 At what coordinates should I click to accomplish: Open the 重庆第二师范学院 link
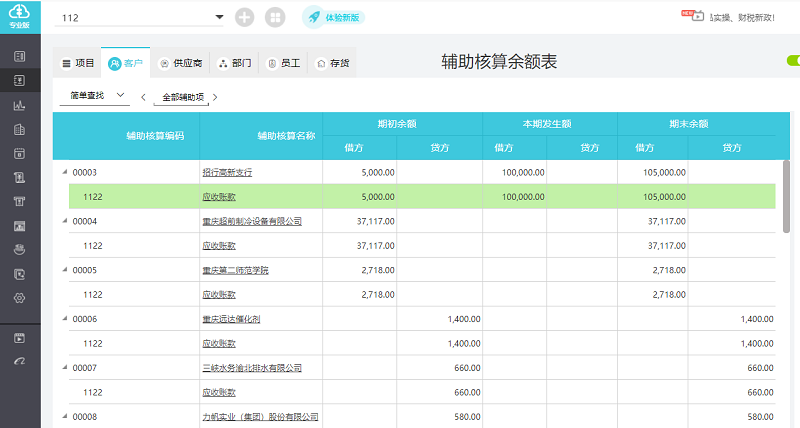[235, 270]
